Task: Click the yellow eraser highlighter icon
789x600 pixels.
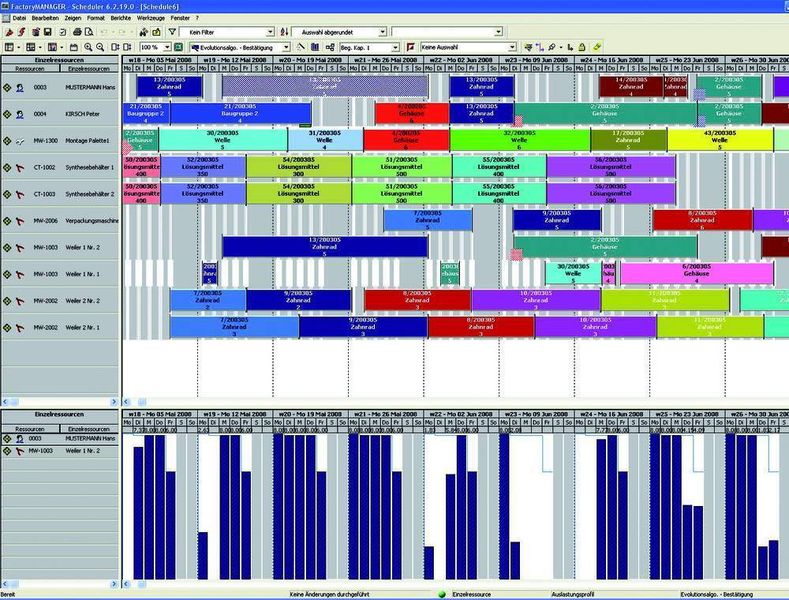Action: [597, 47]
